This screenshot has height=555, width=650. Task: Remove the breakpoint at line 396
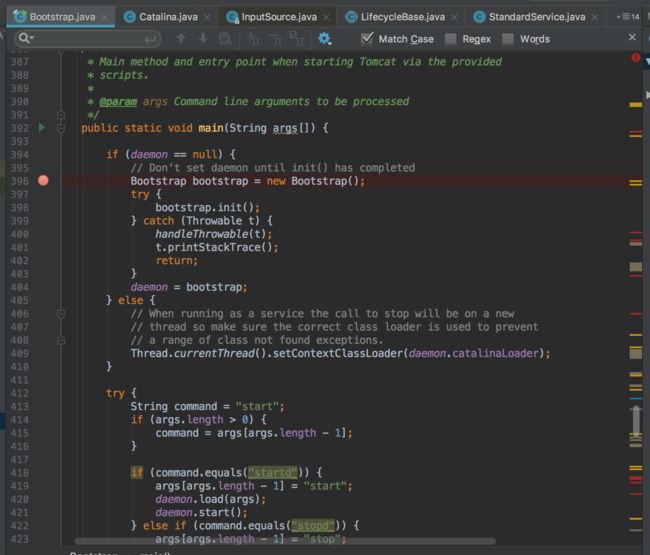[x=43, y=181]
